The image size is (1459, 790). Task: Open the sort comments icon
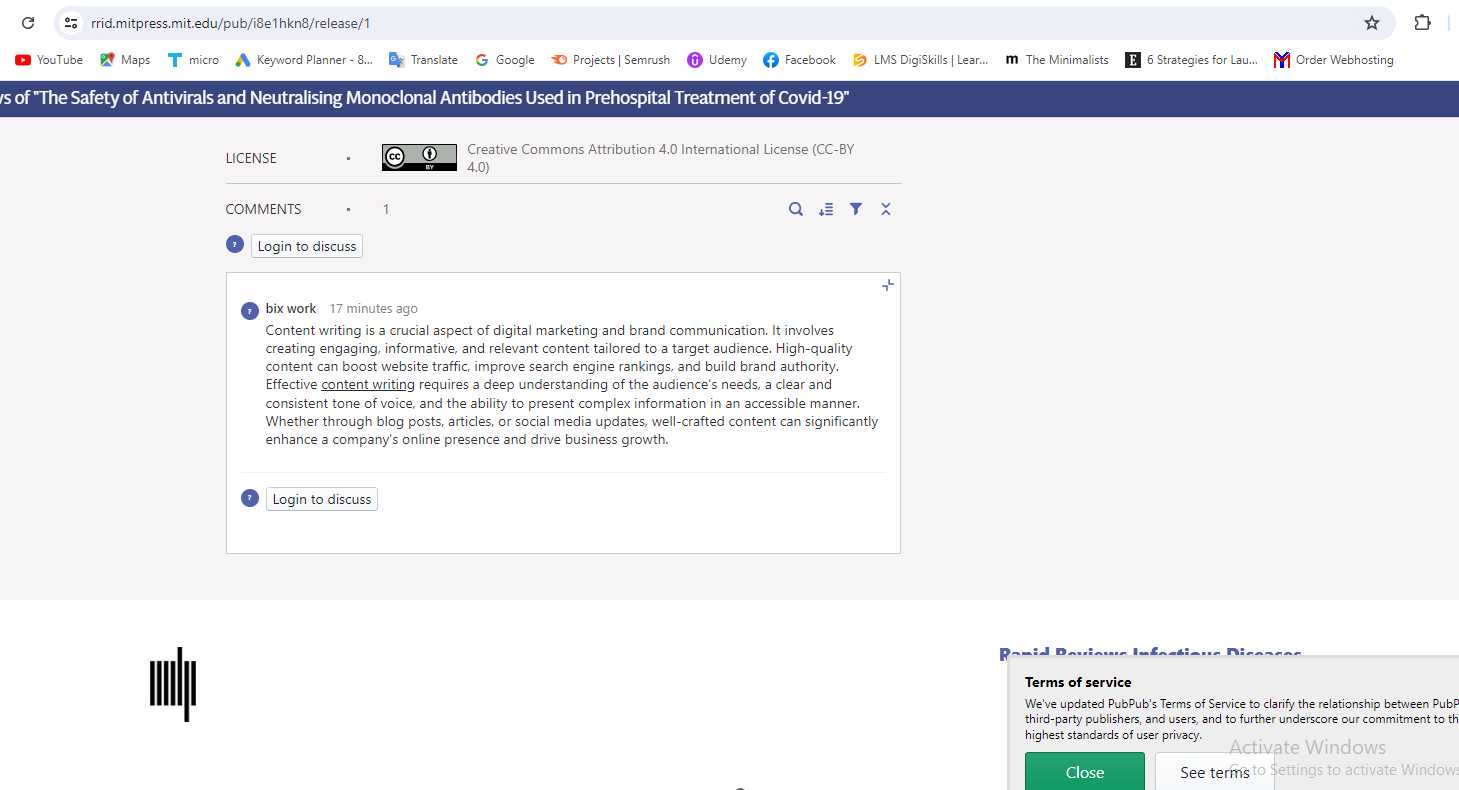[x=826, y=209]
